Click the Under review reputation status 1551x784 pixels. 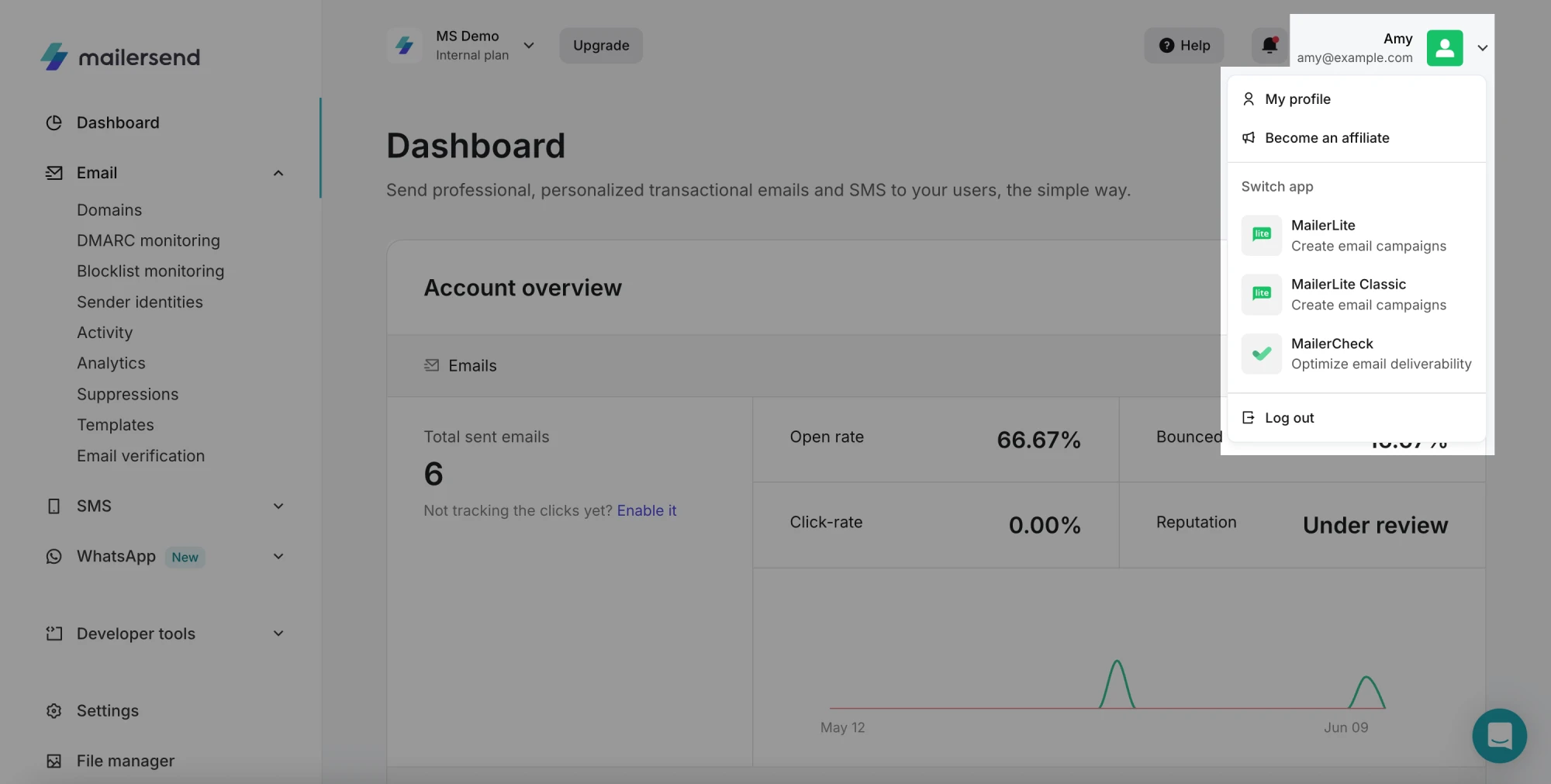click(1375, 526)
